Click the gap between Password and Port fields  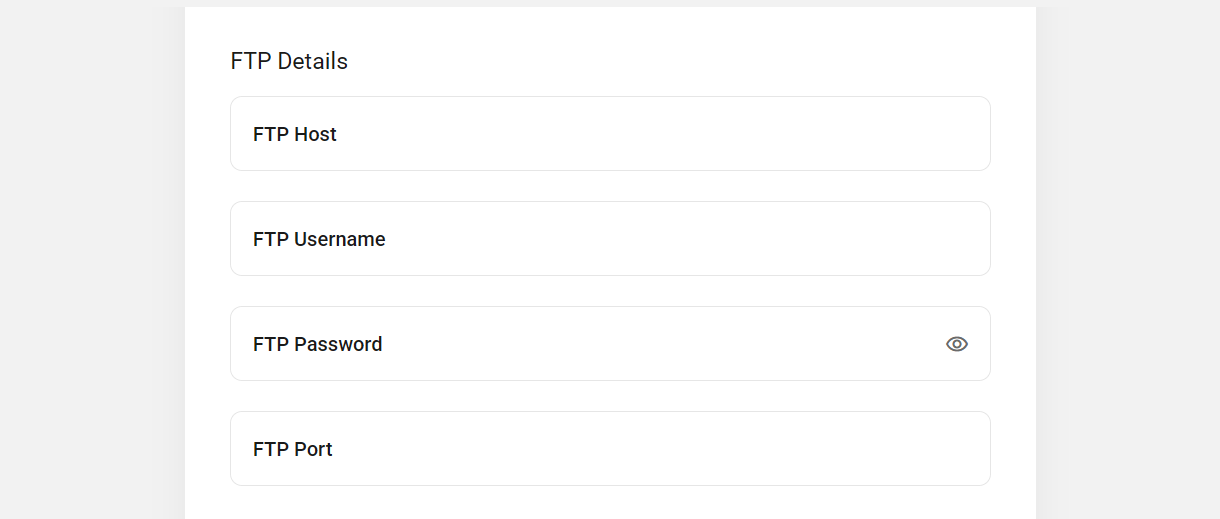pyautogui.click(x=610, y=396)
